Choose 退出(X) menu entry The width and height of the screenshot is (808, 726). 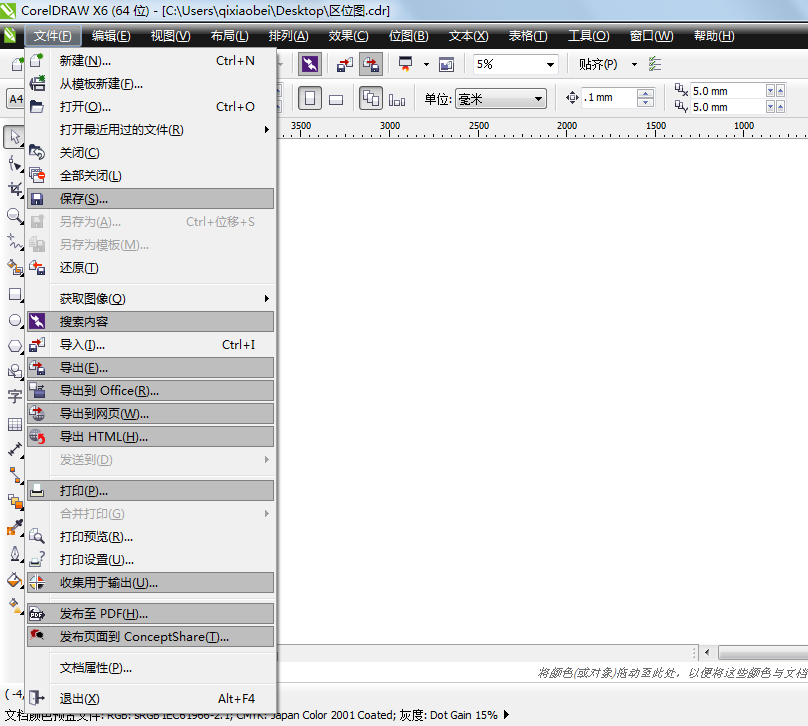(150, 699)
